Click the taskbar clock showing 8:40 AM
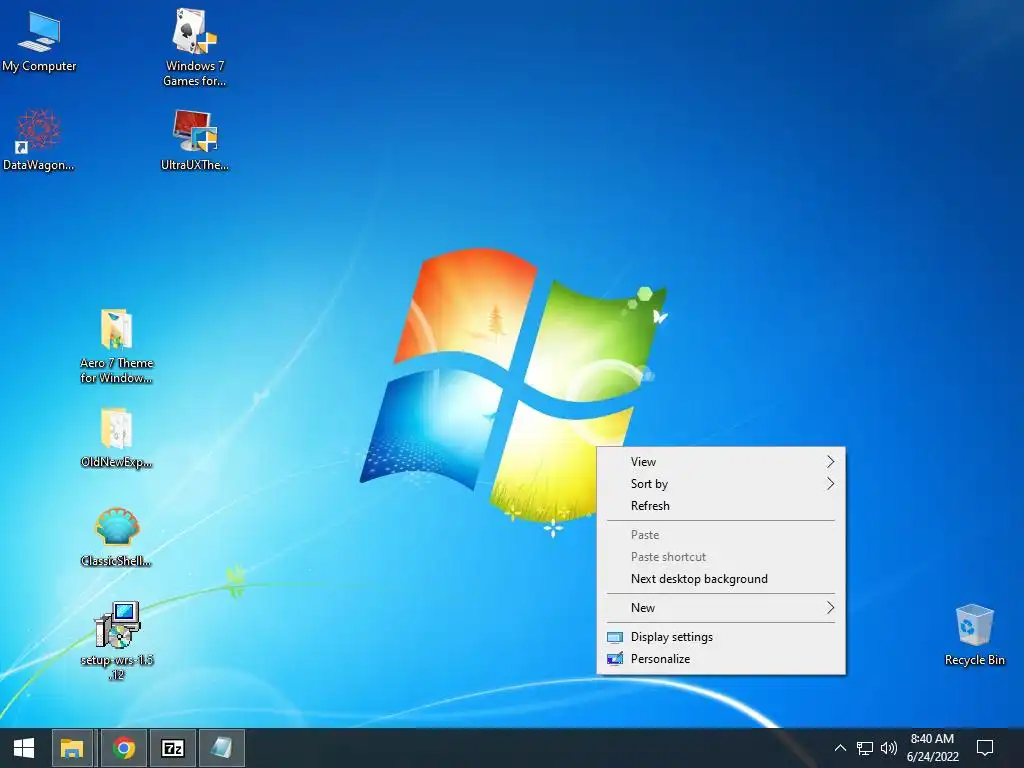 (933, 748)
